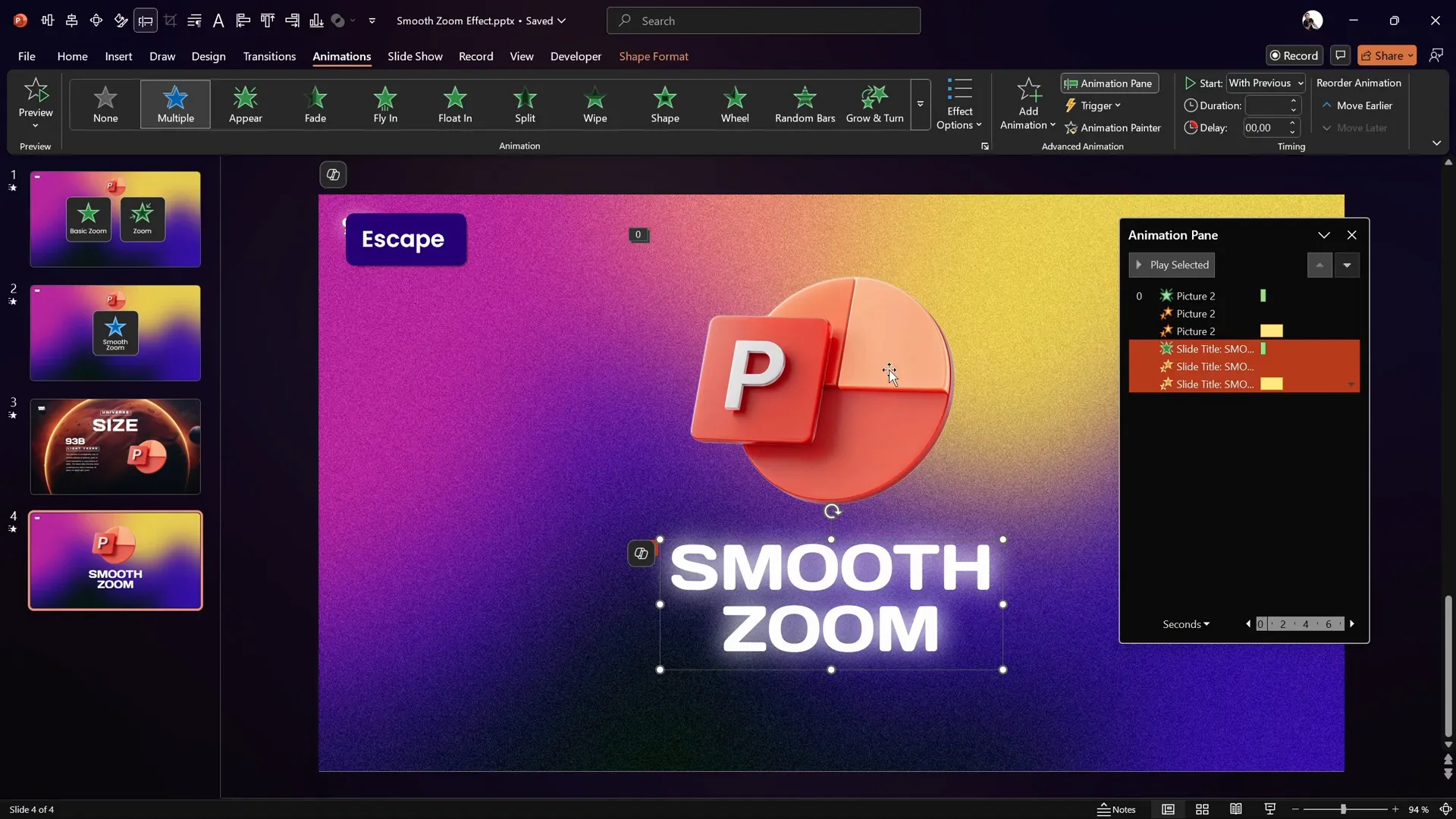
Task: Select the Shape animation effect
Action: click(665, 105)
